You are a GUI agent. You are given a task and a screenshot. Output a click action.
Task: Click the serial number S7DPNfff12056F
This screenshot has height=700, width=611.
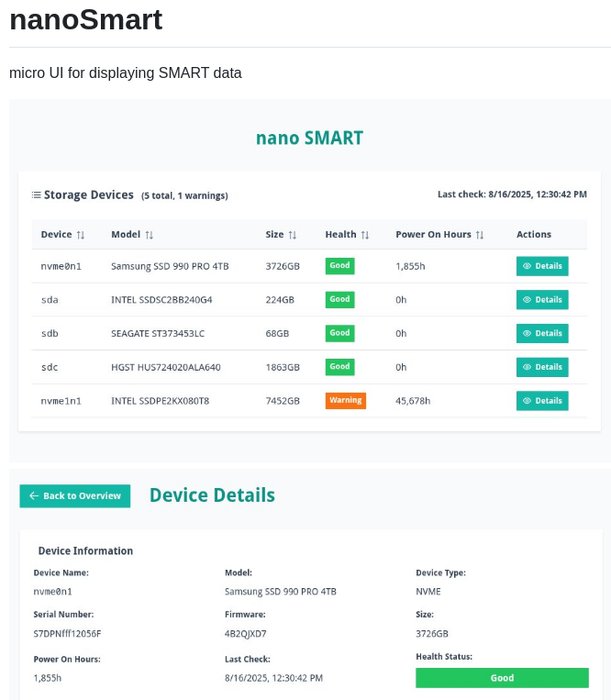(x=67, y=634)
